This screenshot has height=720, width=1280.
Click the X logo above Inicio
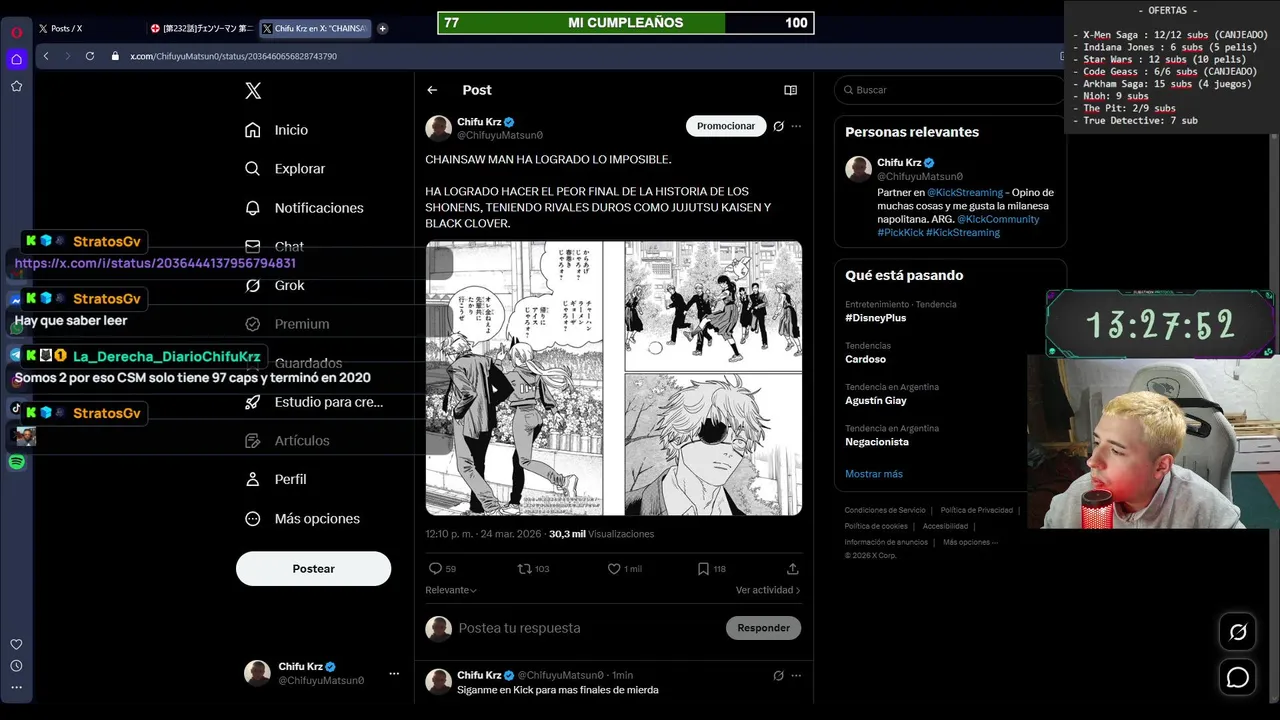coord(253,91)
